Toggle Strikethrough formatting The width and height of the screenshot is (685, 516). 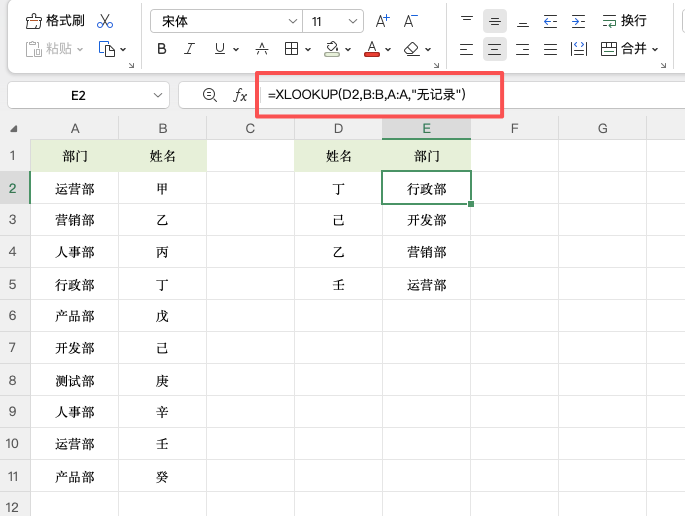262,49
